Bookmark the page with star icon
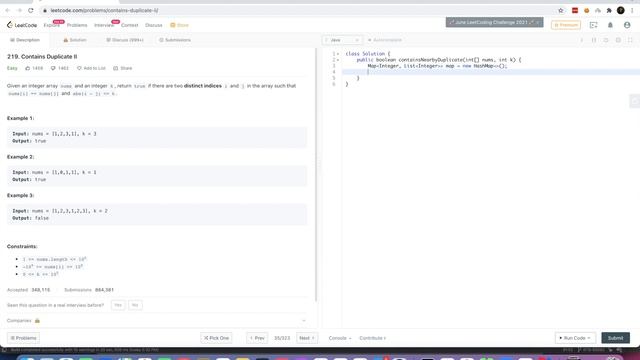Image resolution: width=640 pixels, height=360 pixels. 561,10
